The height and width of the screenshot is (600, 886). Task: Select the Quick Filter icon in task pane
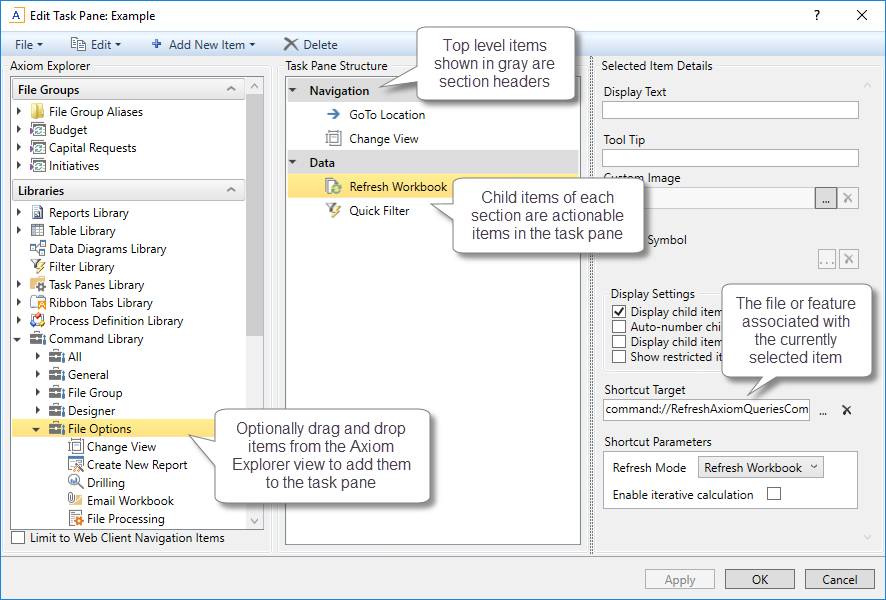pos(334,211)
